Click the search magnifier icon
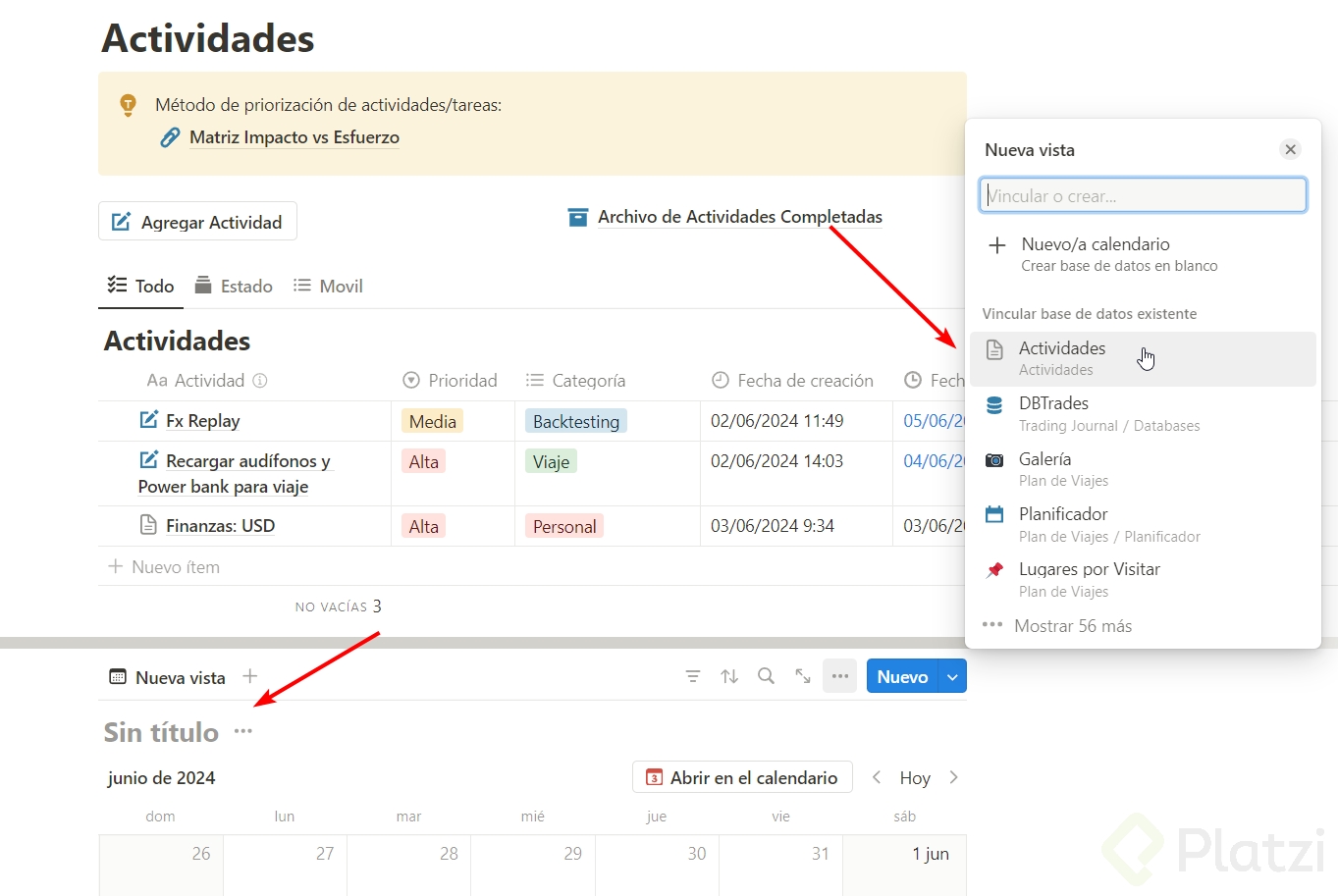This screenshot has height=896, width=1338. [766, 676]
